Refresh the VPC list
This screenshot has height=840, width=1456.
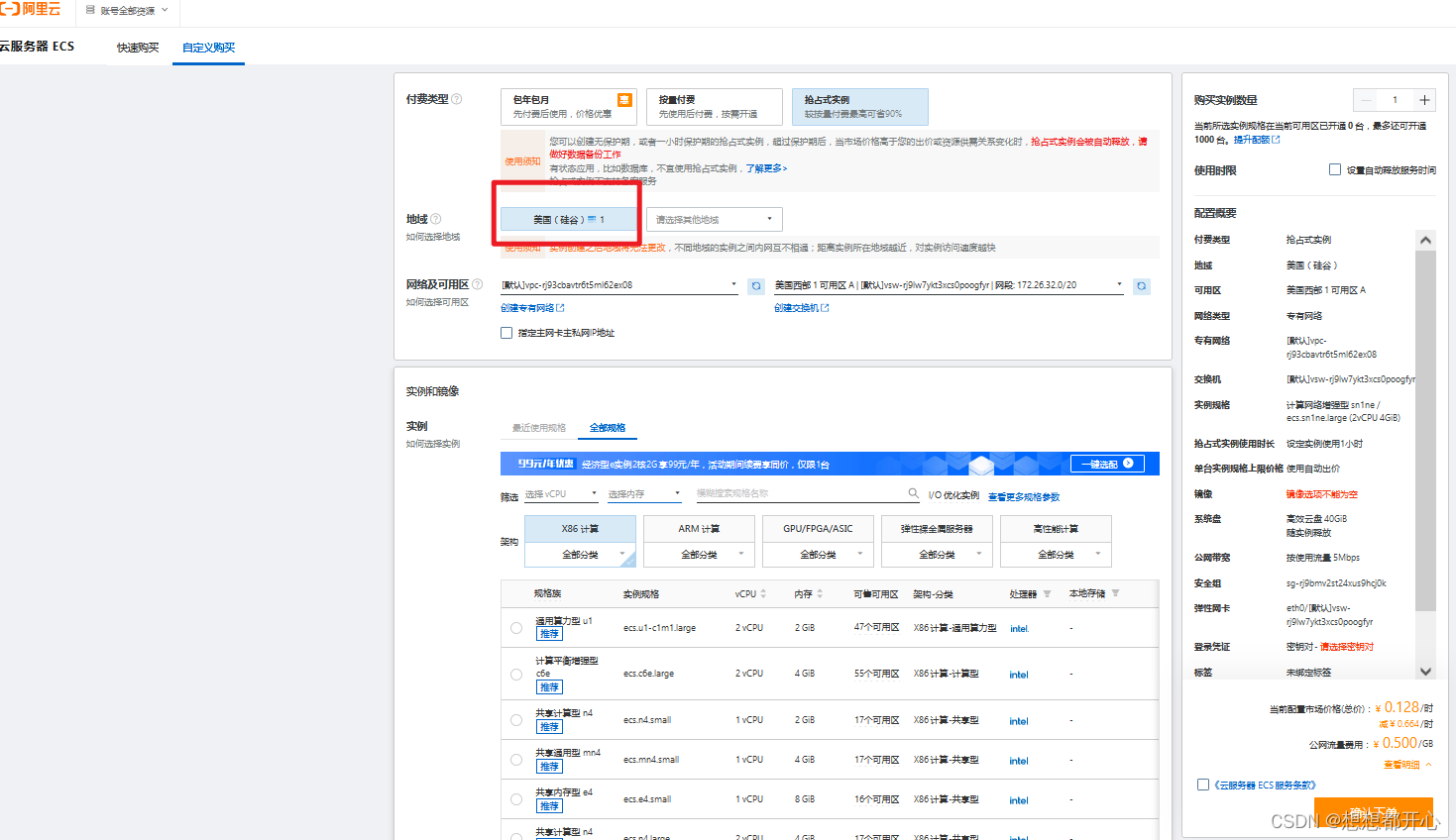pyautogui.click(x=756, y=286)
